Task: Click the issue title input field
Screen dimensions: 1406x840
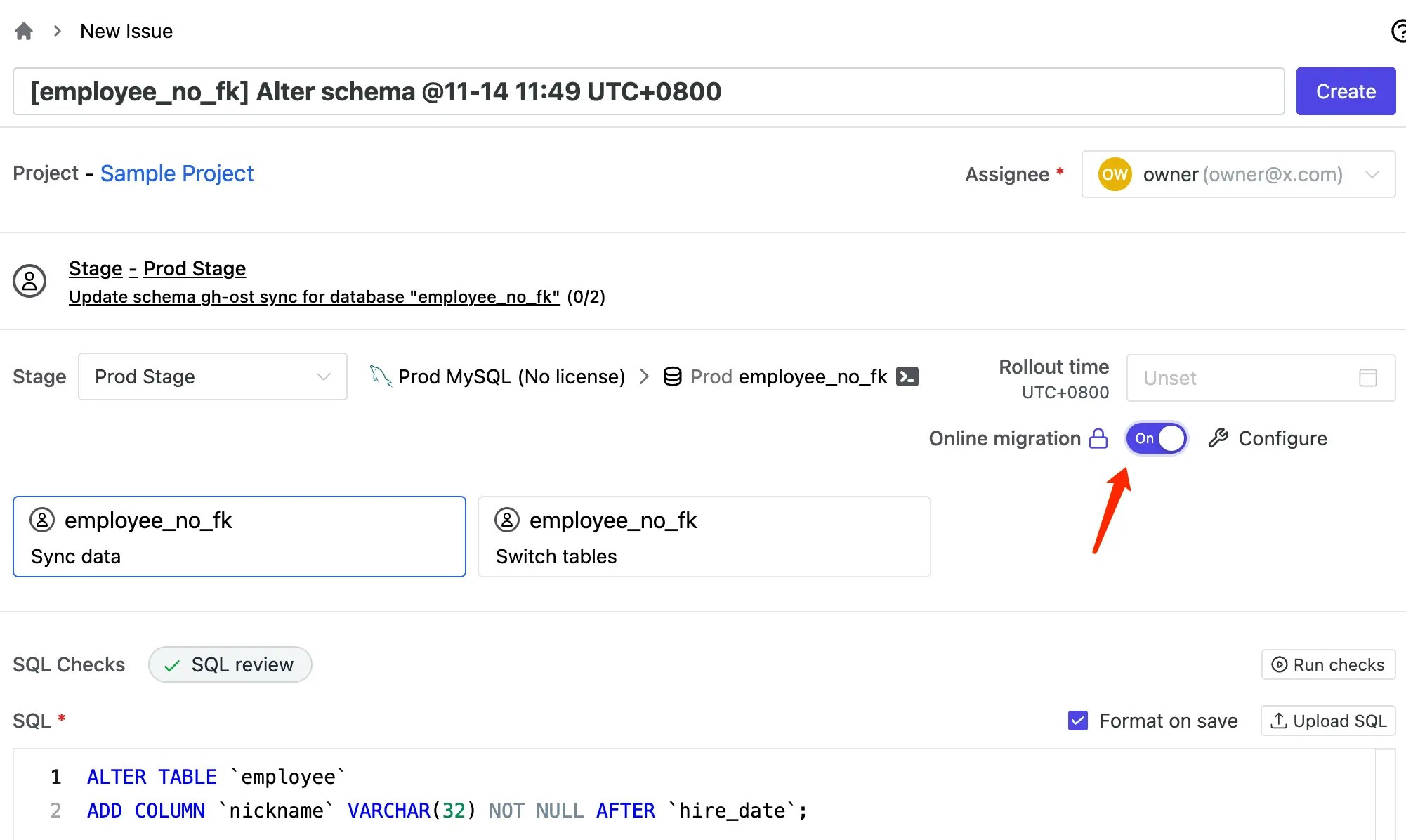Action: coord(648,92)
